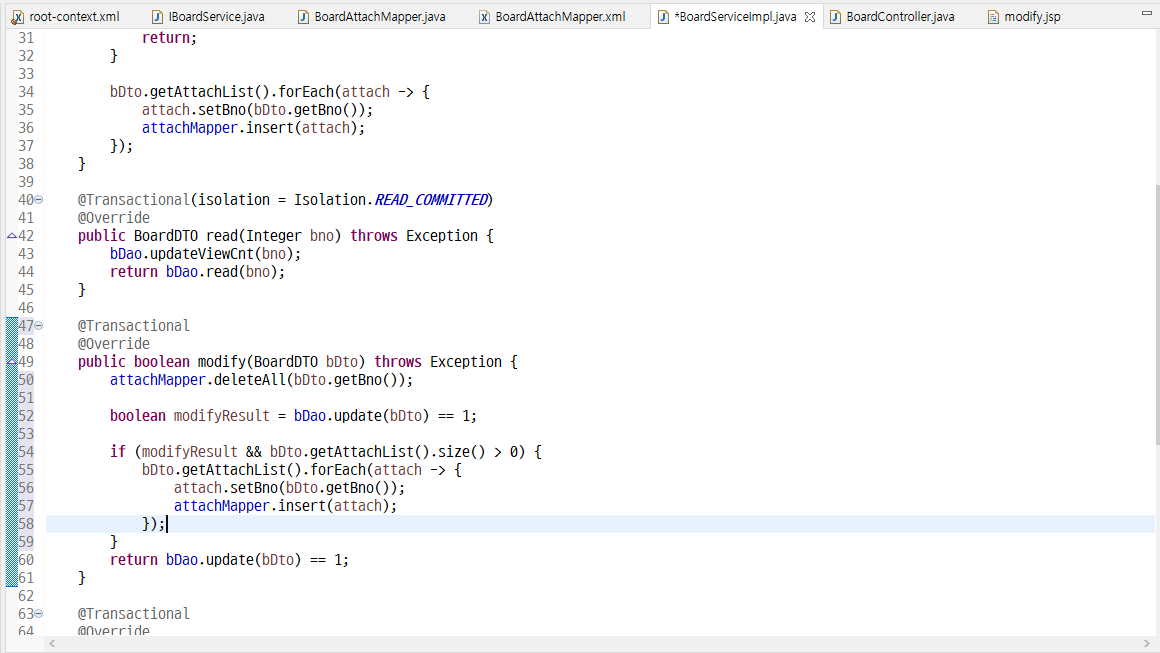
Task: Click the root-context.xml file icon
Action: point(17,17)
